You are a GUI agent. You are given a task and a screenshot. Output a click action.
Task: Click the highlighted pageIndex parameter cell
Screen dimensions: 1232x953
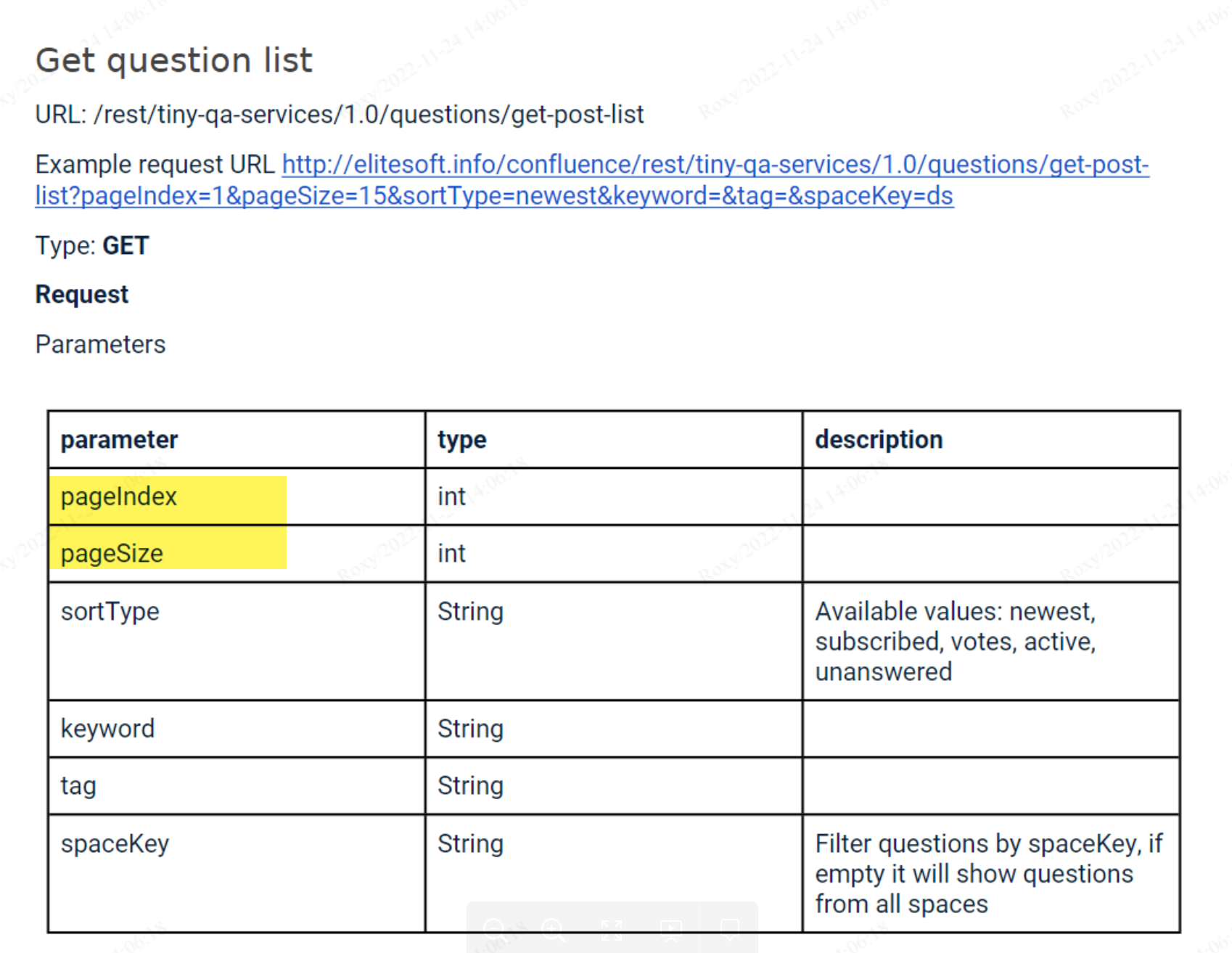119,497
